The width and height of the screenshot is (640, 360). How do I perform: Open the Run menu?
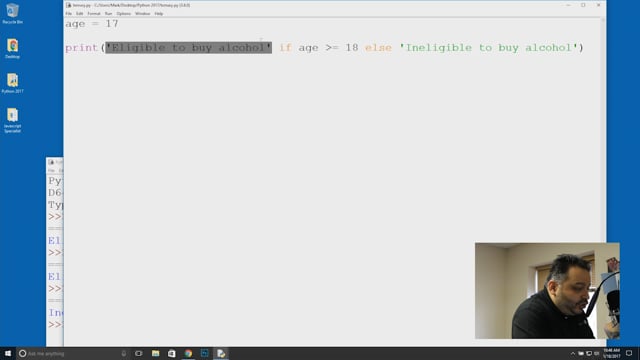(x=108, y=13)
